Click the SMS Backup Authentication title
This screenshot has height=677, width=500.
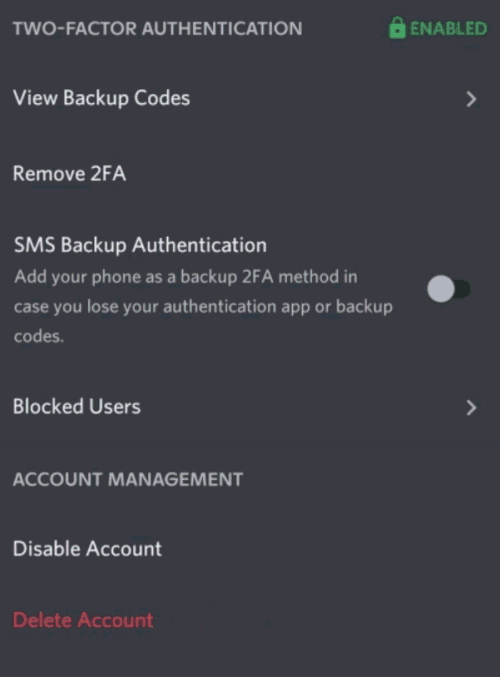[x=140, y=245]
